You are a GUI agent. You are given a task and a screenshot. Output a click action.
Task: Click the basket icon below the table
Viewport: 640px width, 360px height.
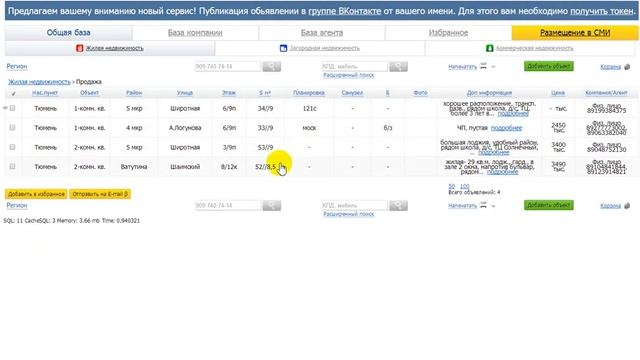pos(627,206)
